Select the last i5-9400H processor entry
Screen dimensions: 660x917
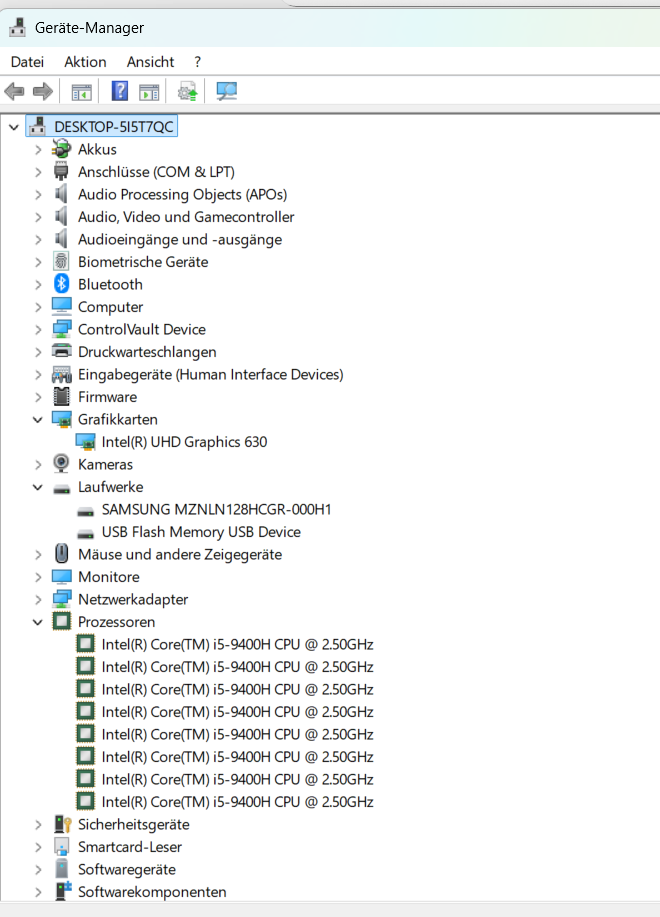point(237,802)
